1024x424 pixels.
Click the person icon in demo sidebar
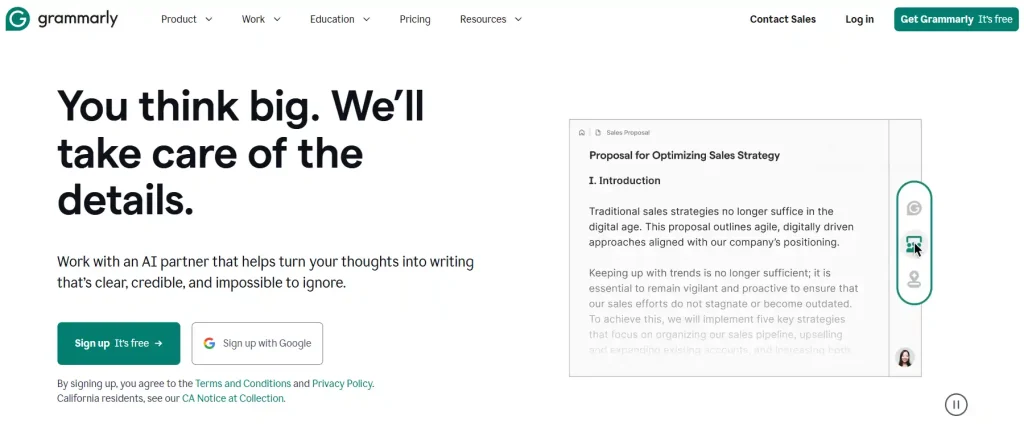tap(913, 279)
